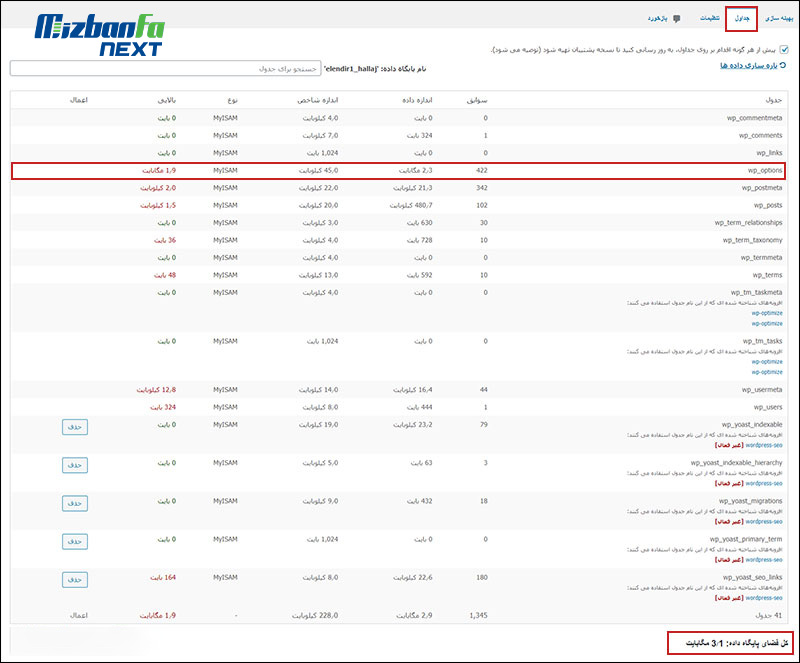Focus the table search input field
Screen dimensions: 800x663
click(165, 68)
